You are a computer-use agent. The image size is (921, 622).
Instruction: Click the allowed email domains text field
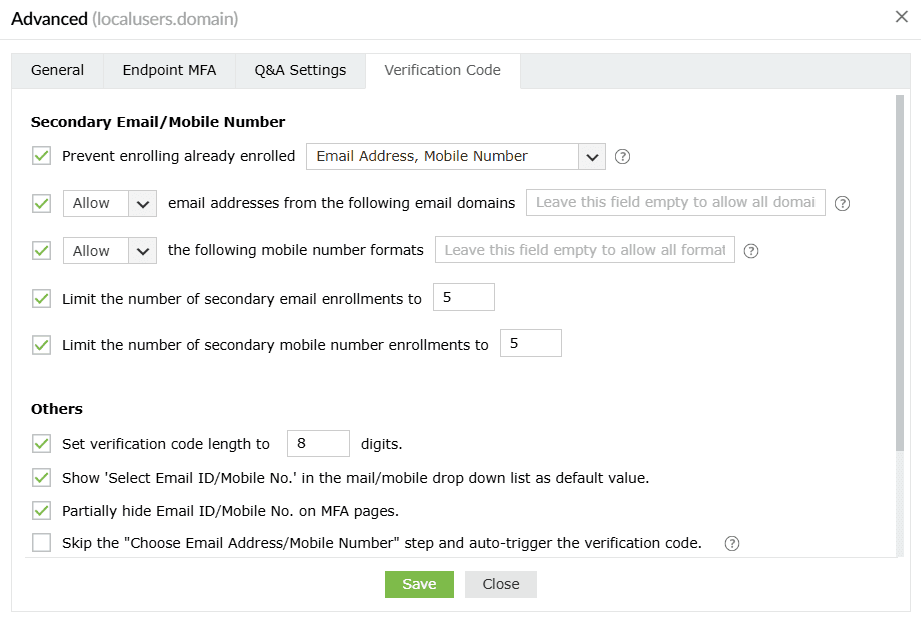[x=675, y=203]
